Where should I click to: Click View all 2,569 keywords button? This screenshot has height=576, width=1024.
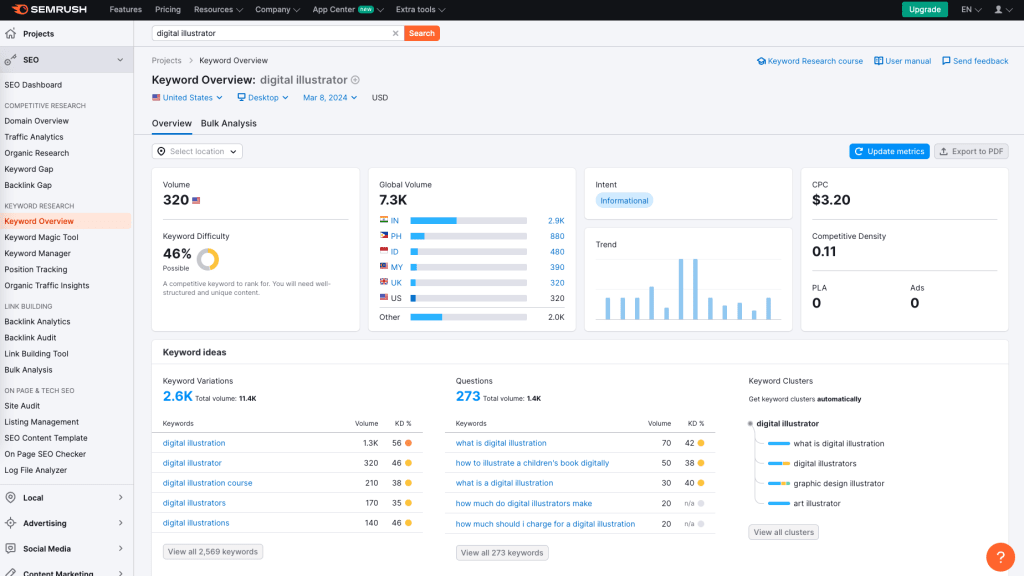(213, 552)
